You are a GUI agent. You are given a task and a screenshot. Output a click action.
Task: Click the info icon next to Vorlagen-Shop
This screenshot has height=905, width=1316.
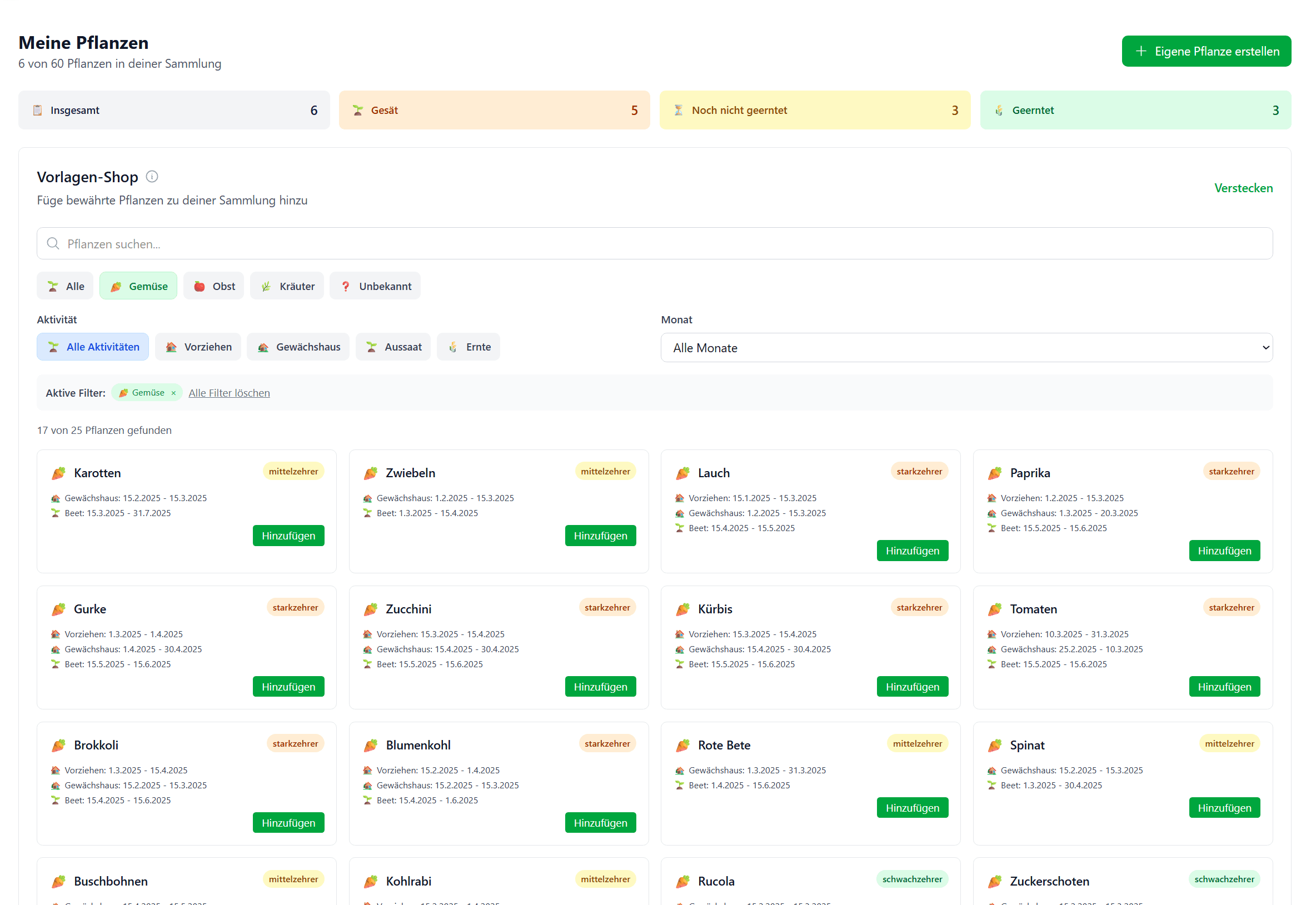coord(152,177)
